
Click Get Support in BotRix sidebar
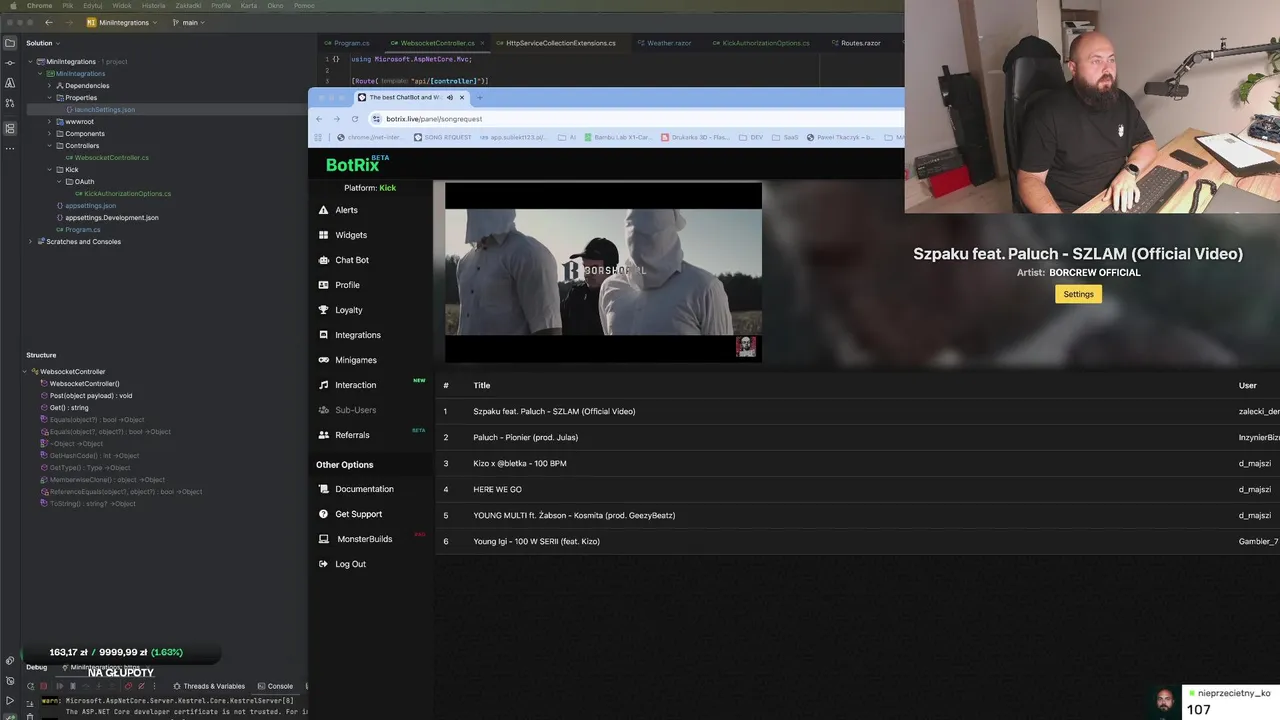(350, 514)
